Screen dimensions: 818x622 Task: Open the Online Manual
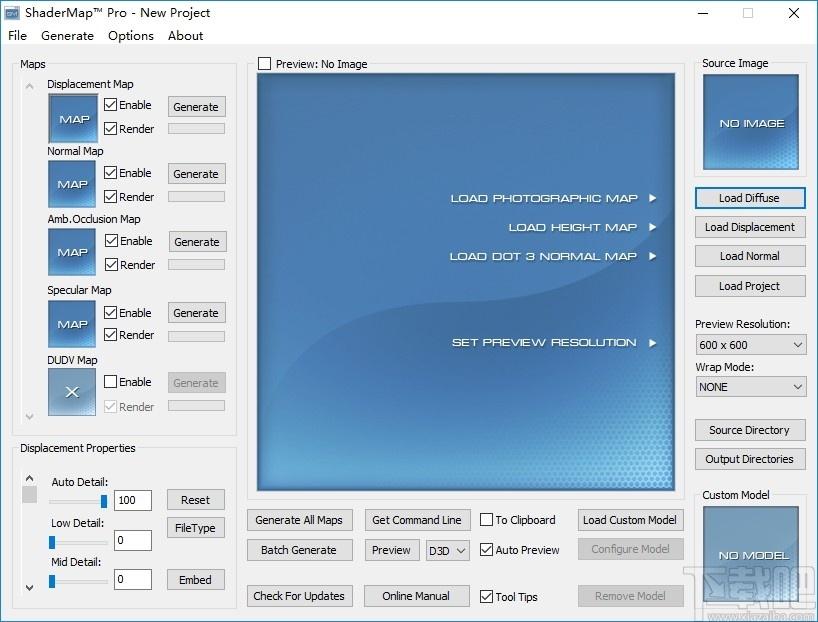pos(416,596)
